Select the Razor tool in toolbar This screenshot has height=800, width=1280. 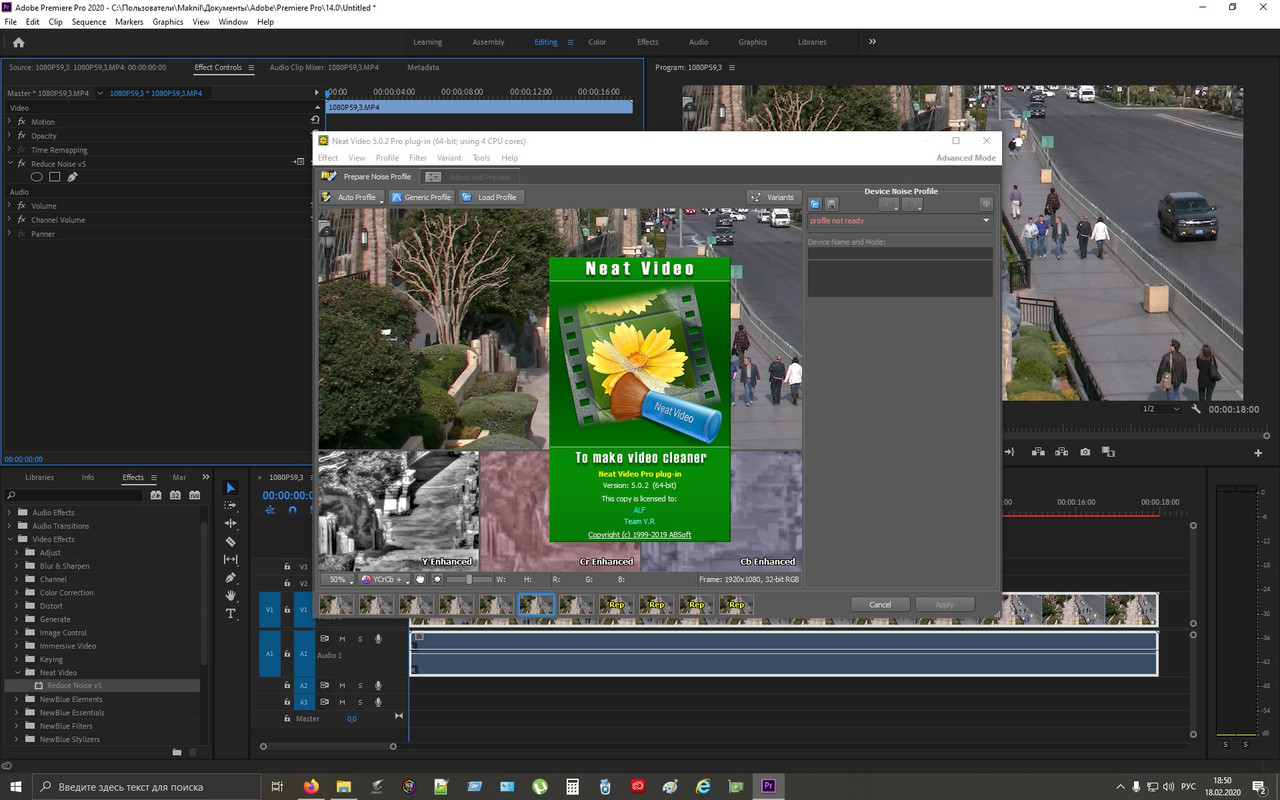231,541
